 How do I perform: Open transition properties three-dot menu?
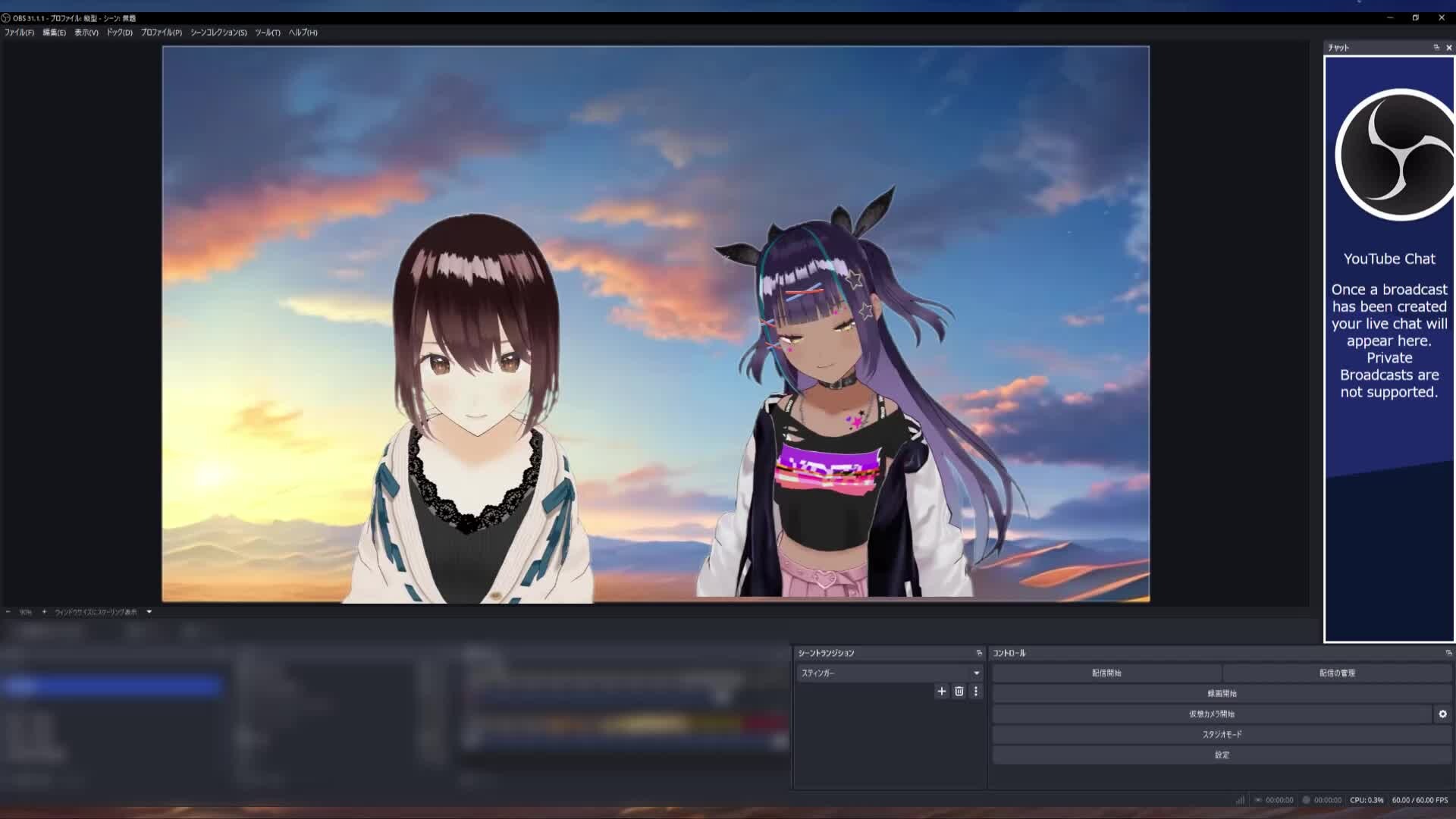[x=976, y=691]
